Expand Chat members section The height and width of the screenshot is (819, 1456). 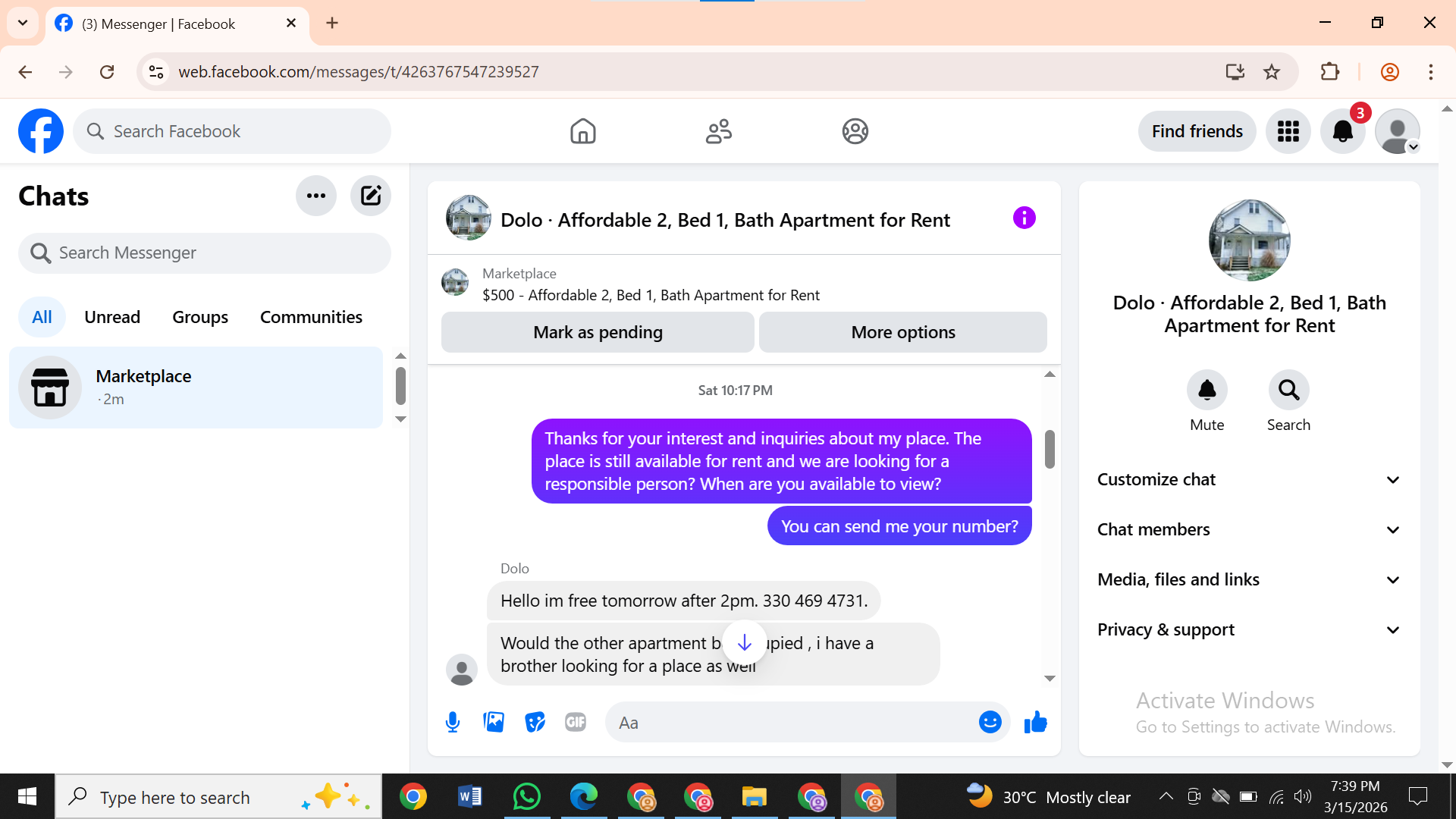coord(1249,529)
